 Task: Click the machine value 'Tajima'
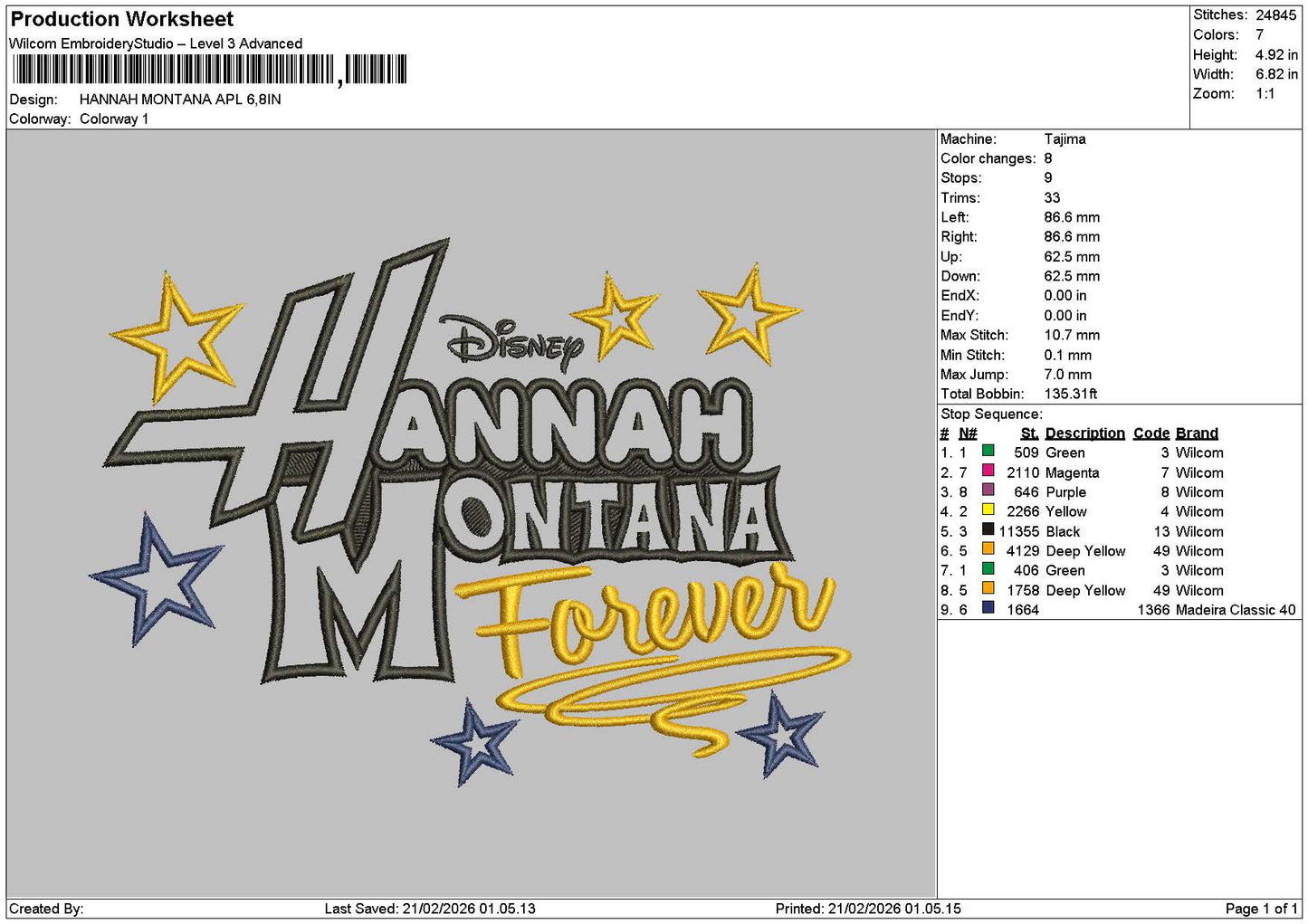point(1065,139)
